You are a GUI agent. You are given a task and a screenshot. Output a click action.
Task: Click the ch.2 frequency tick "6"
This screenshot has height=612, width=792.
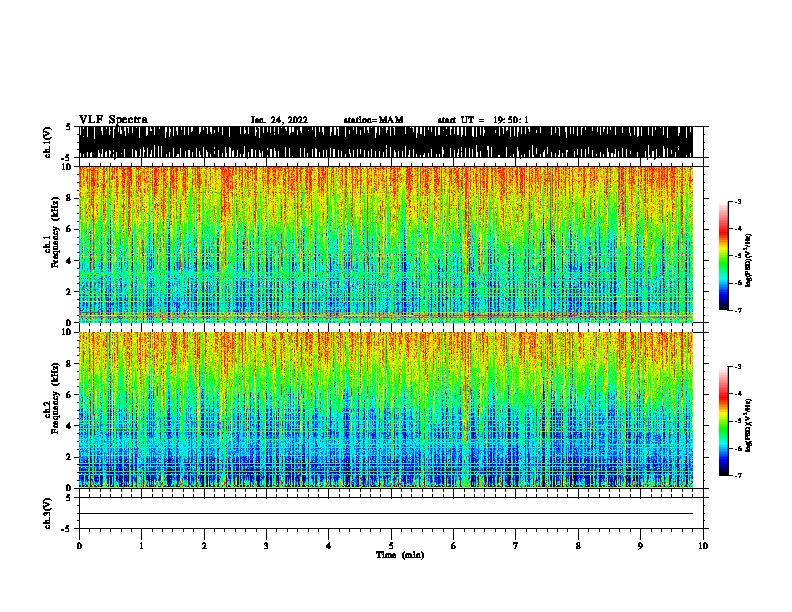click(70, 395)
